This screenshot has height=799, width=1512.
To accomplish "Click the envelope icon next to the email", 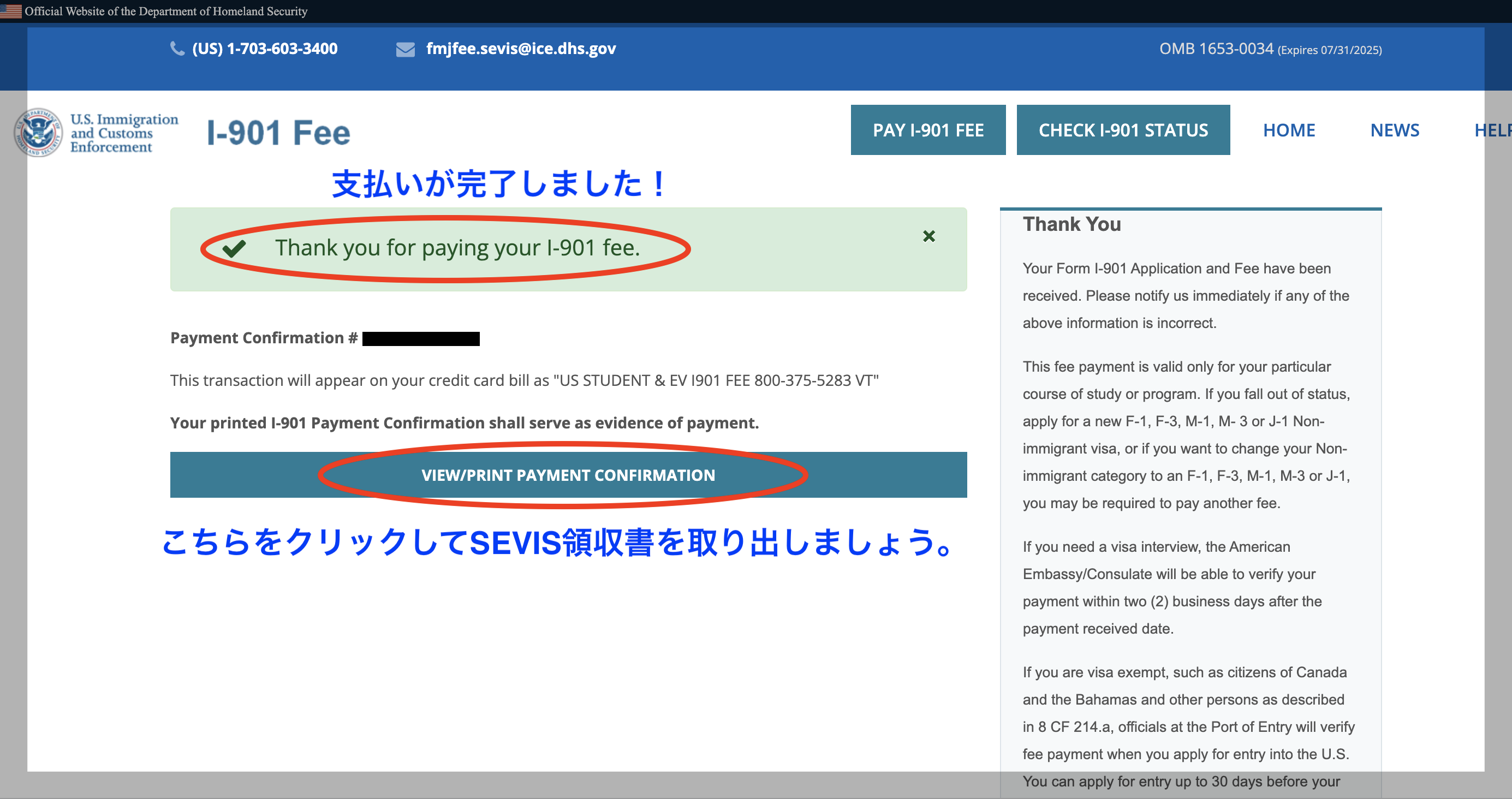I will click(x=406, y=49).
